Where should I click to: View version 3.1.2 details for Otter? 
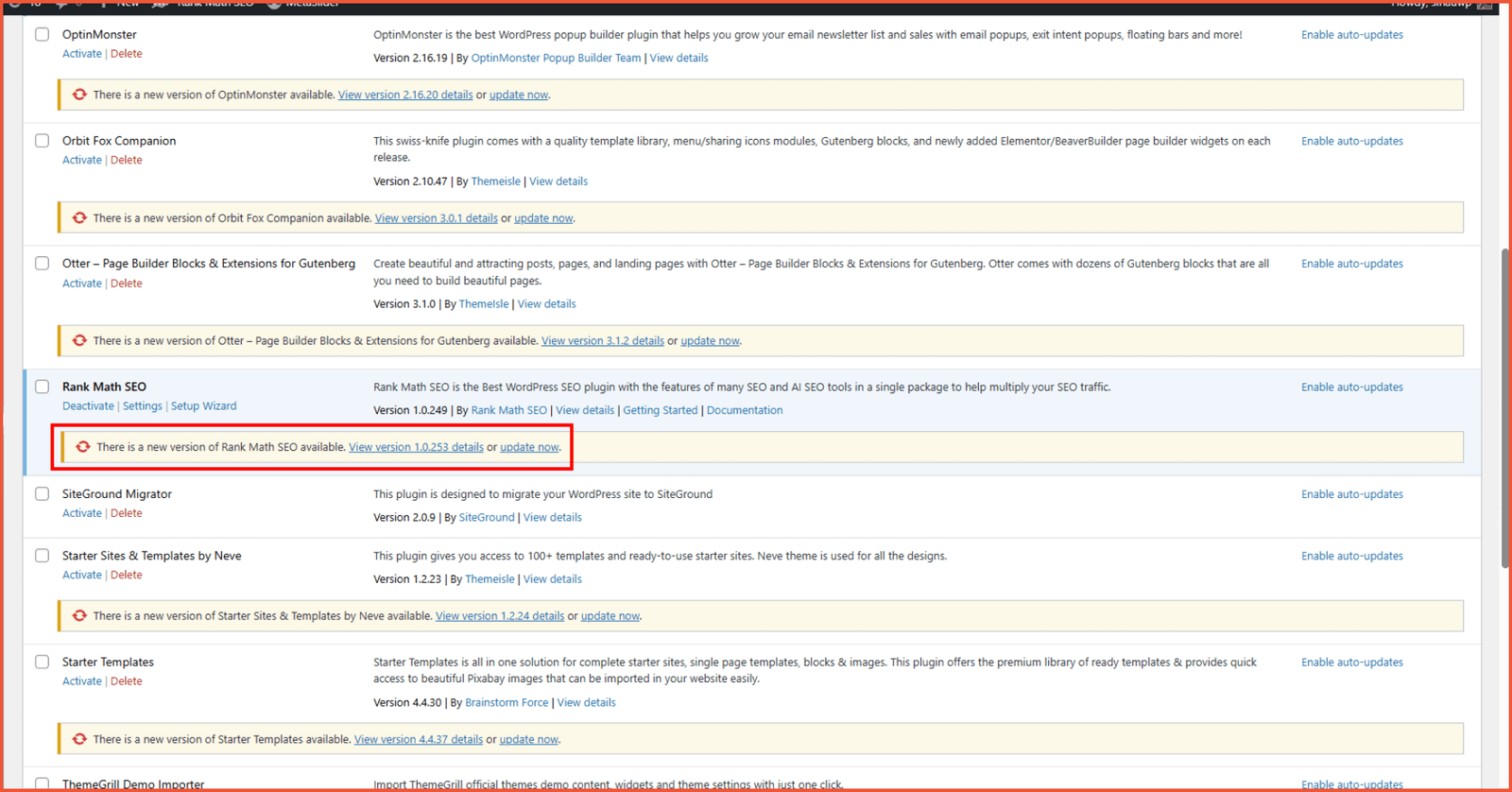[603, 341]
